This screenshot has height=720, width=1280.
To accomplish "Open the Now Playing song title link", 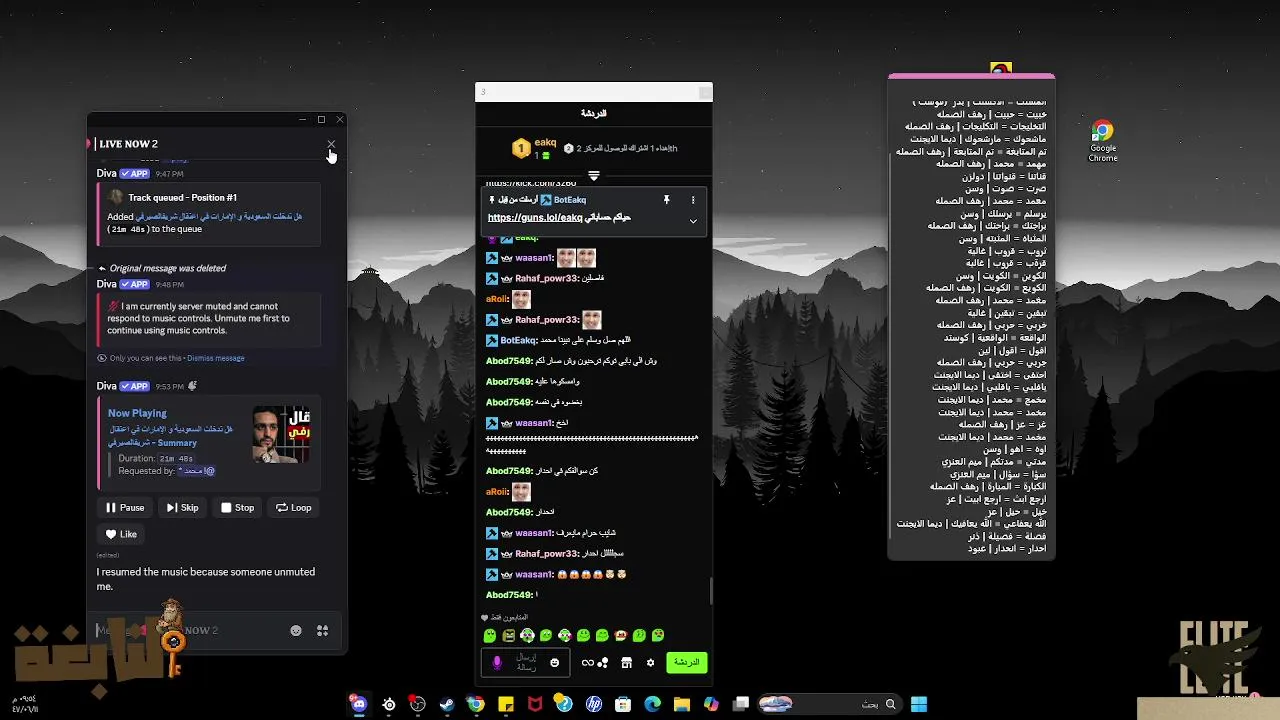I will [170, 435].
